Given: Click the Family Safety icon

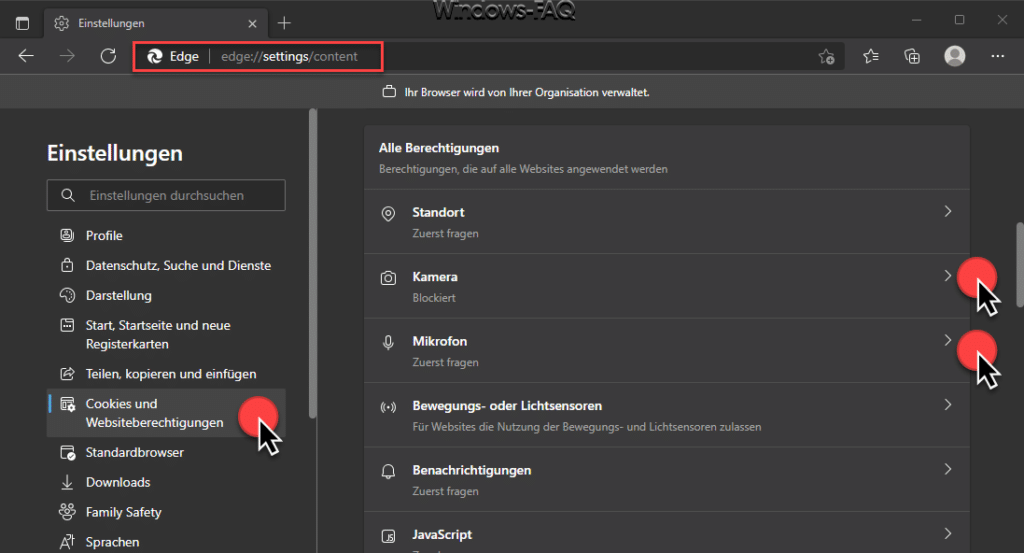Looking at the screenshot, I should (x=67, y=512).
